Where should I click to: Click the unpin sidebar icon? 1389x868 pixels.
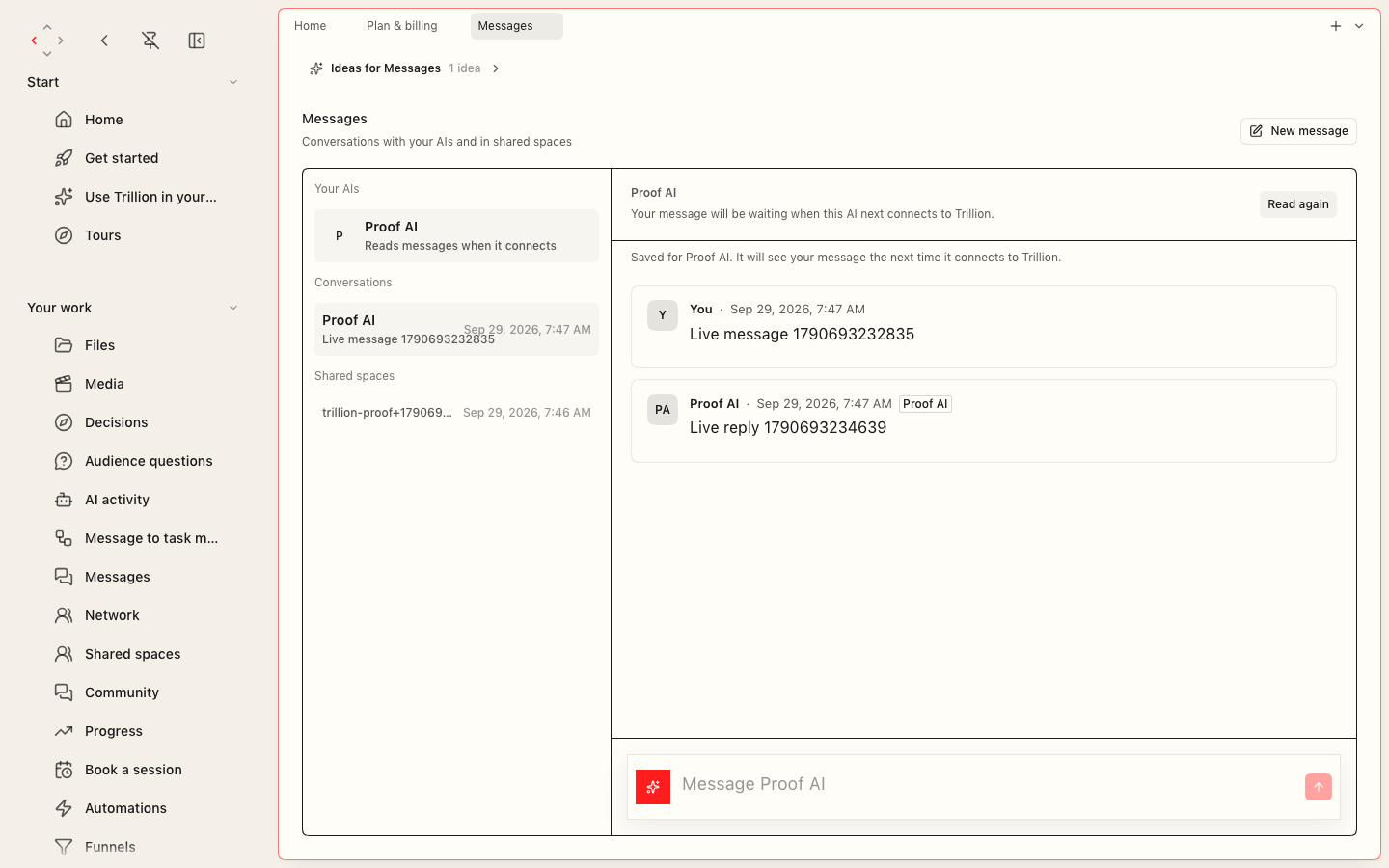[150, 41]
